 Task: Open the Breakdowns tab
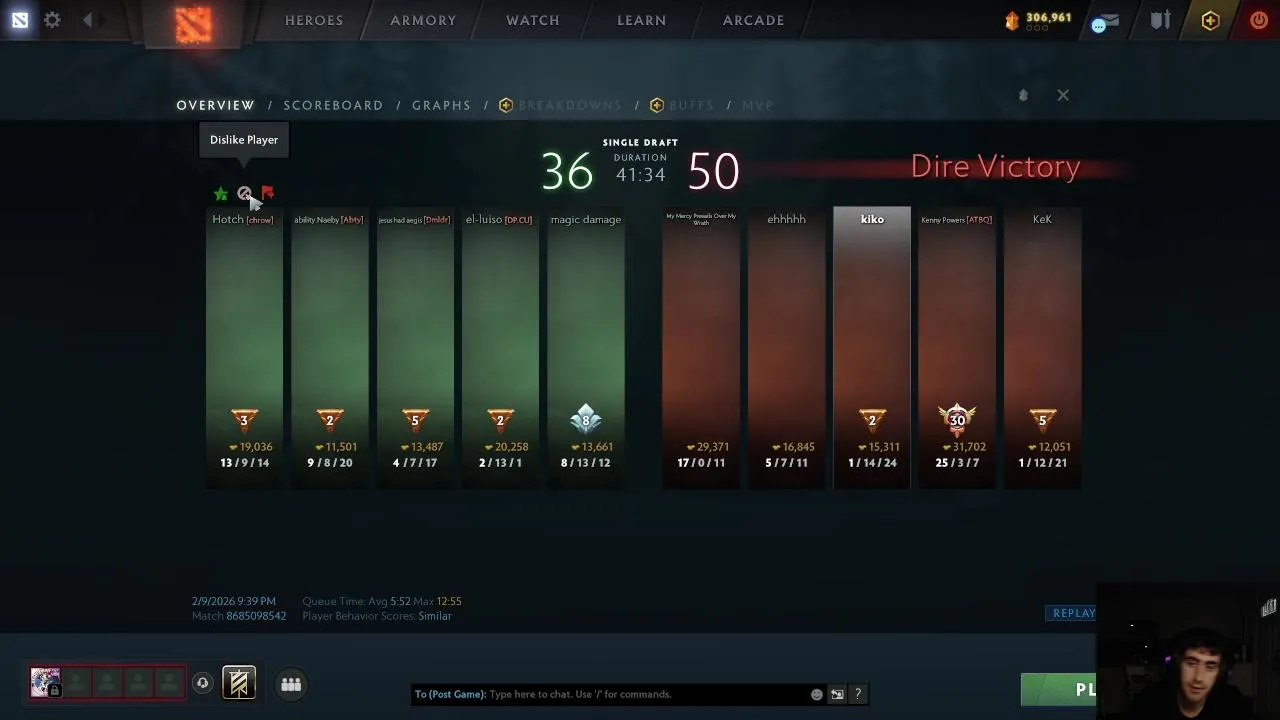click(x=561, y=105)
